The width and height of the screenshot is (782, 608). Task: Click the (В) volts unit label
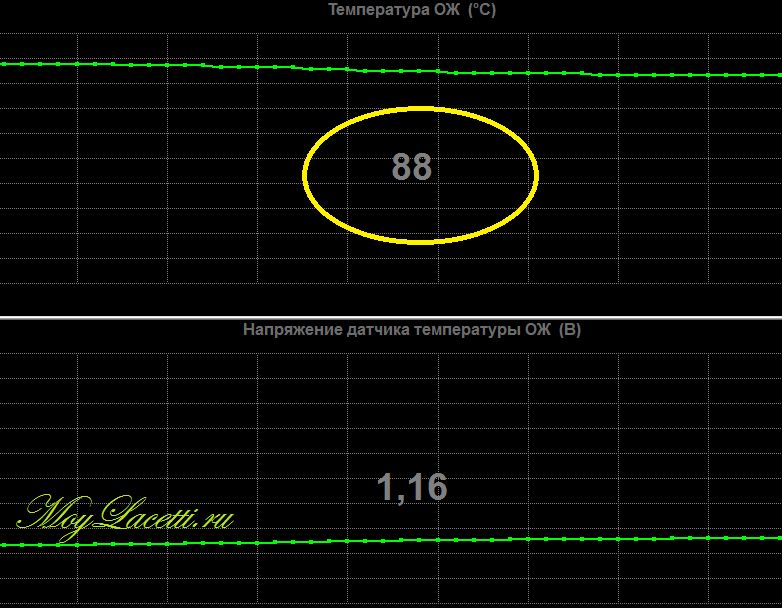point(570,330)
